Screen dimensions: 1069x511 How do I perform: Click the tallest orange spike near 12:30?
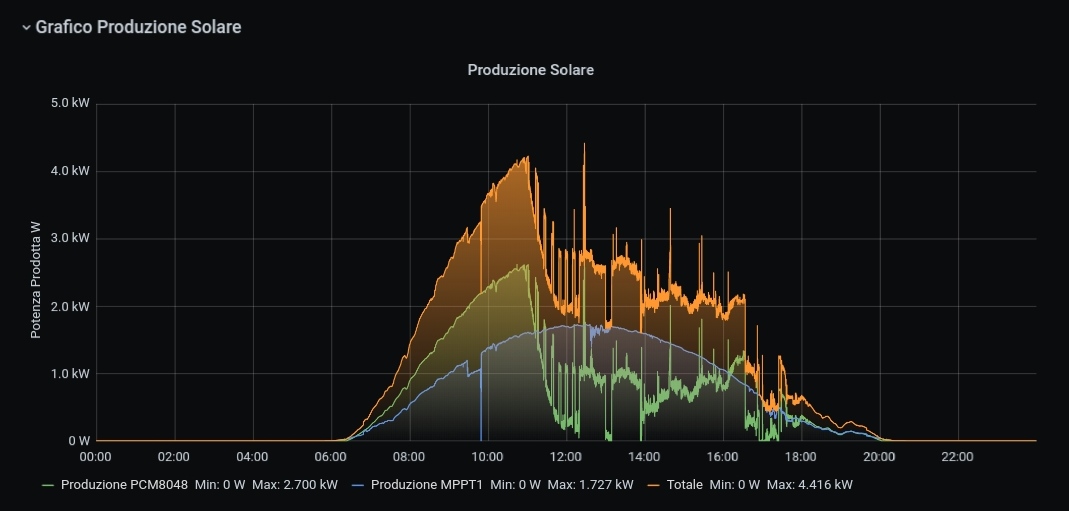[x=584, y=146]
